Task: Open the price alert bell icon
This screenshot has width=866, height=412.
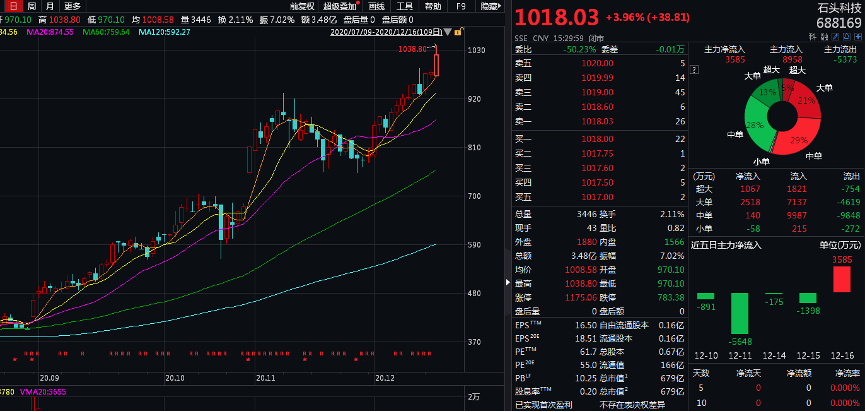Action: click(x=847, y=36)
